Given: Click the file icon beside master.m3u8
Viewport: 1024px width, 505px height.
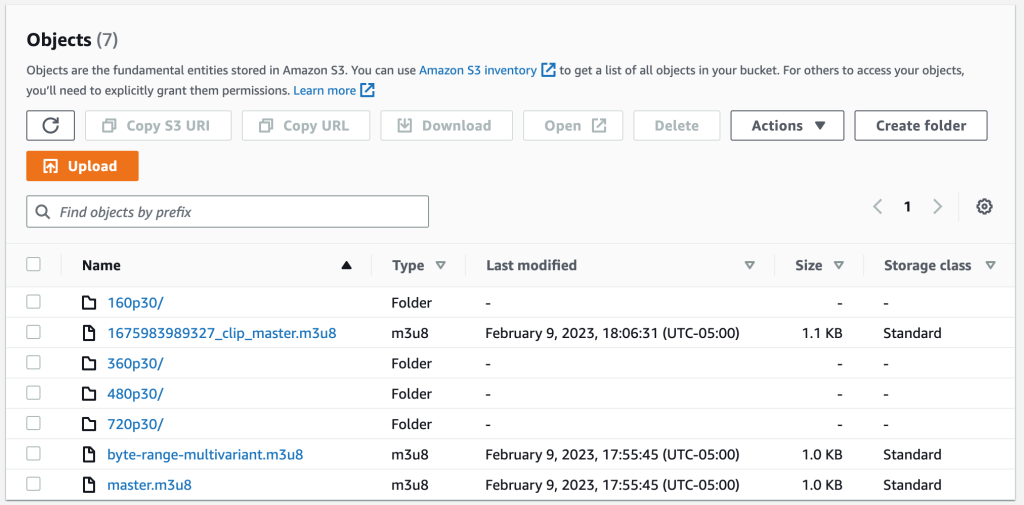Looking at the screenshot, I should tap(89, 485).
